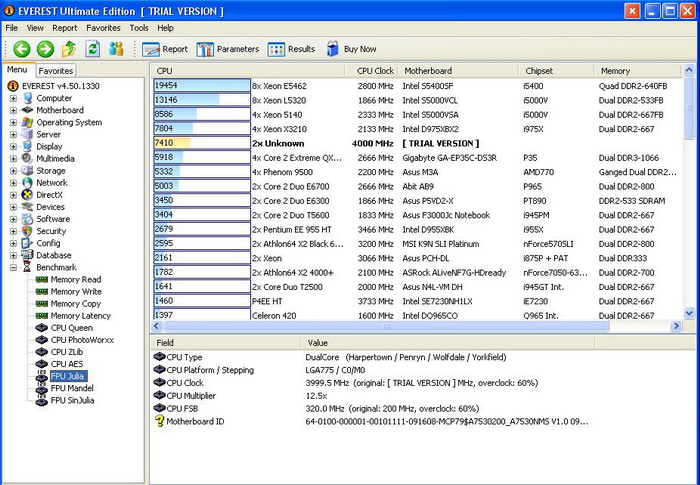Open the File menu
700x485 pixels.
12,28
